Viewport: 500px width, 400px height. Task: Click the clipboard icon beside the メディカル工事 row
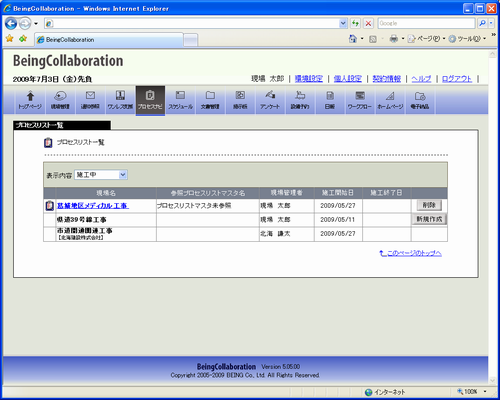(49, 206)
